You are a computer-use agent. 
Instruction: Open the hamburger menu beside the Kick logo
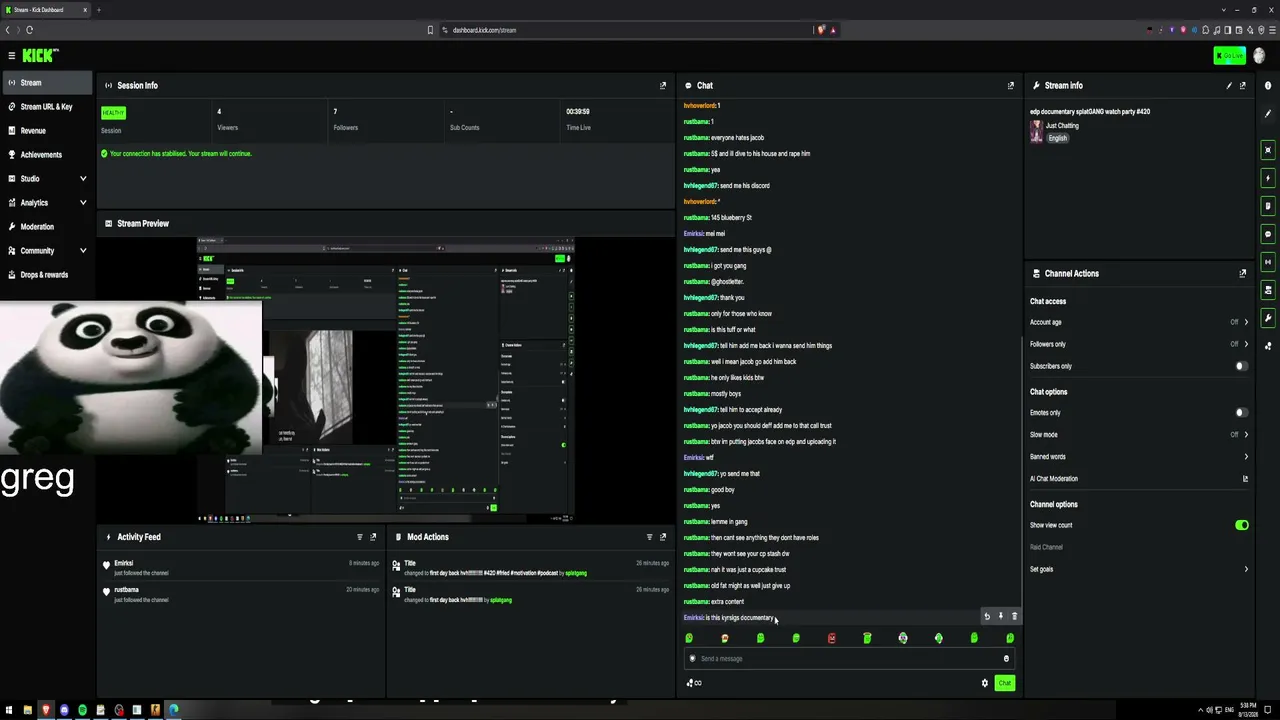pyautogui.click(x=11, y=56)
